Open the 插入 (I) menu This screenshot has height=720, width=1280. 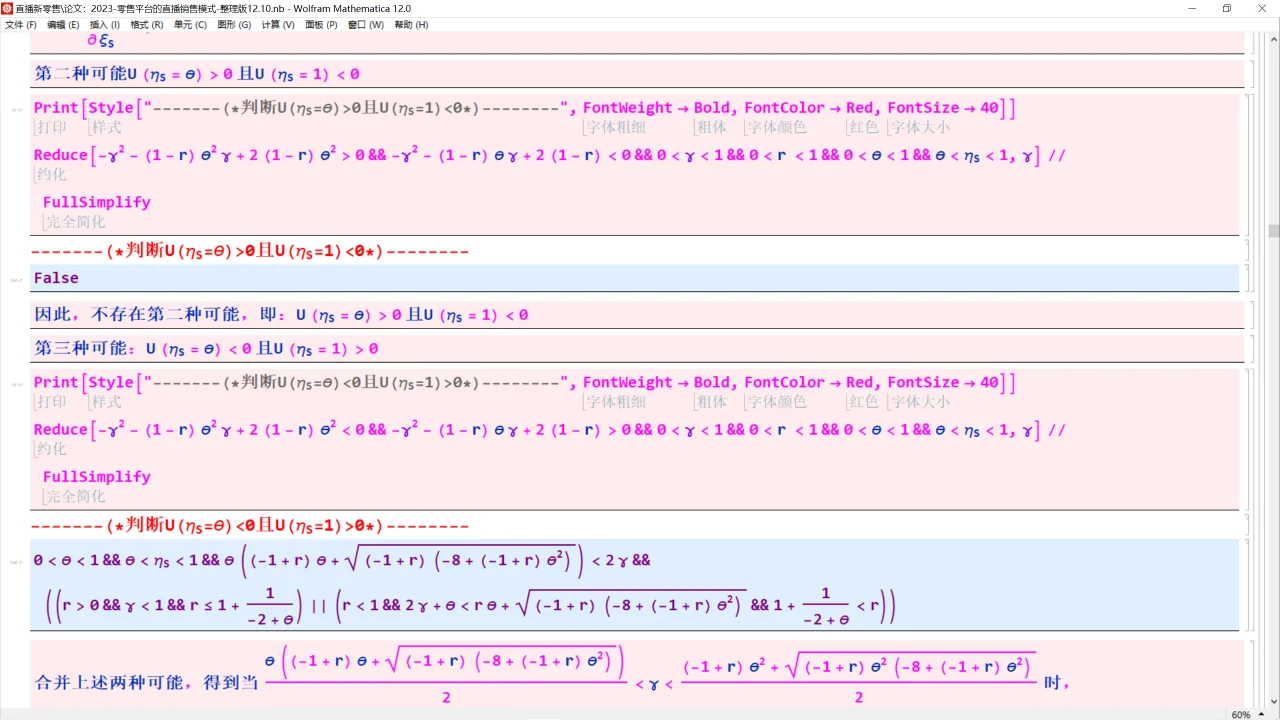(104, 25)
